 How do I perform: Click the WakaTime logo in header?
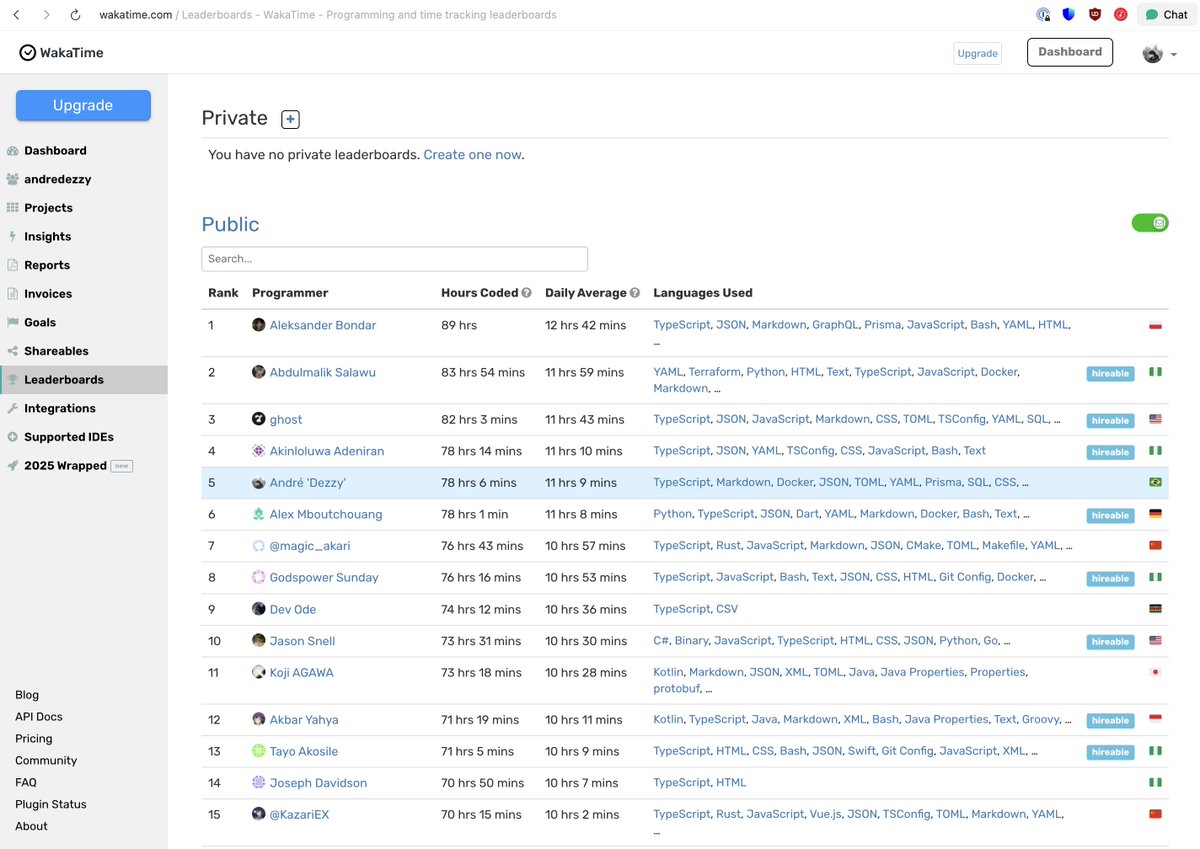(61, 52)
